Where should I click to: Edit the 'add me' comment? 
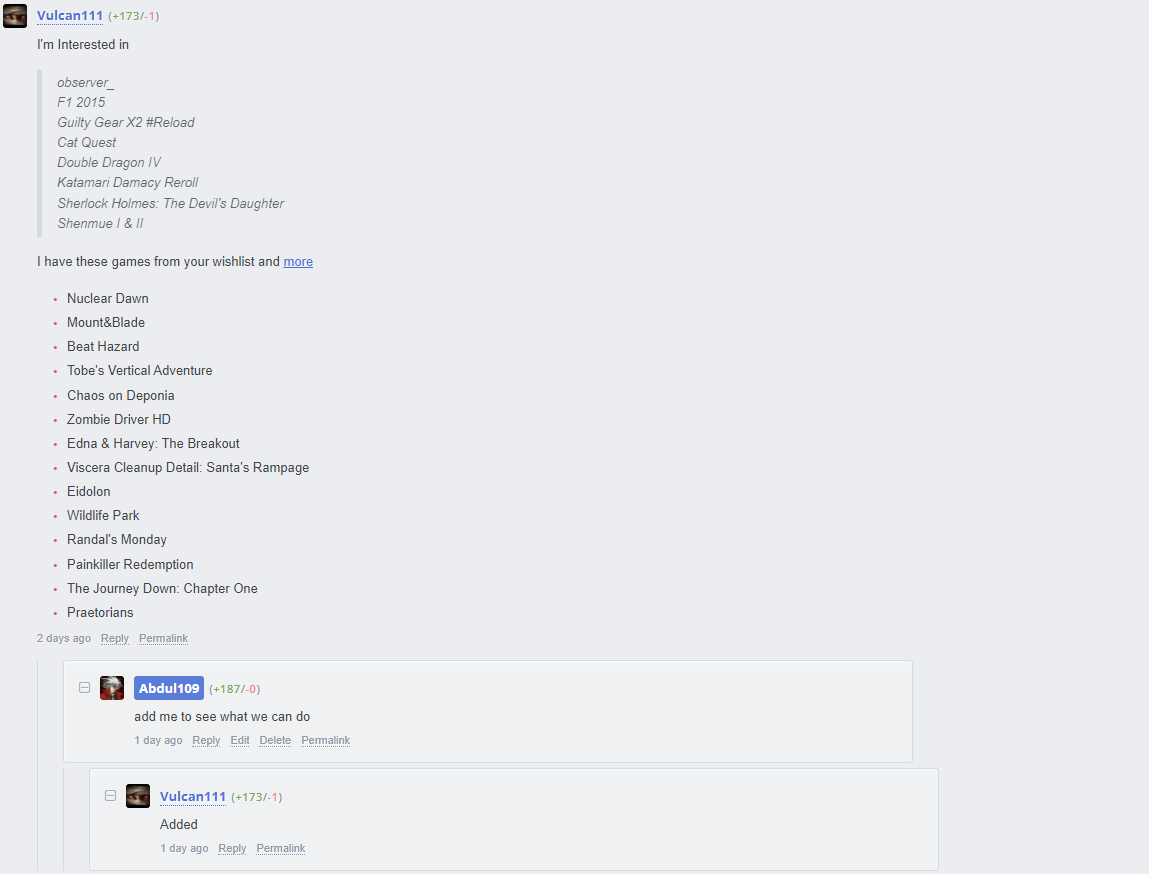240,740
